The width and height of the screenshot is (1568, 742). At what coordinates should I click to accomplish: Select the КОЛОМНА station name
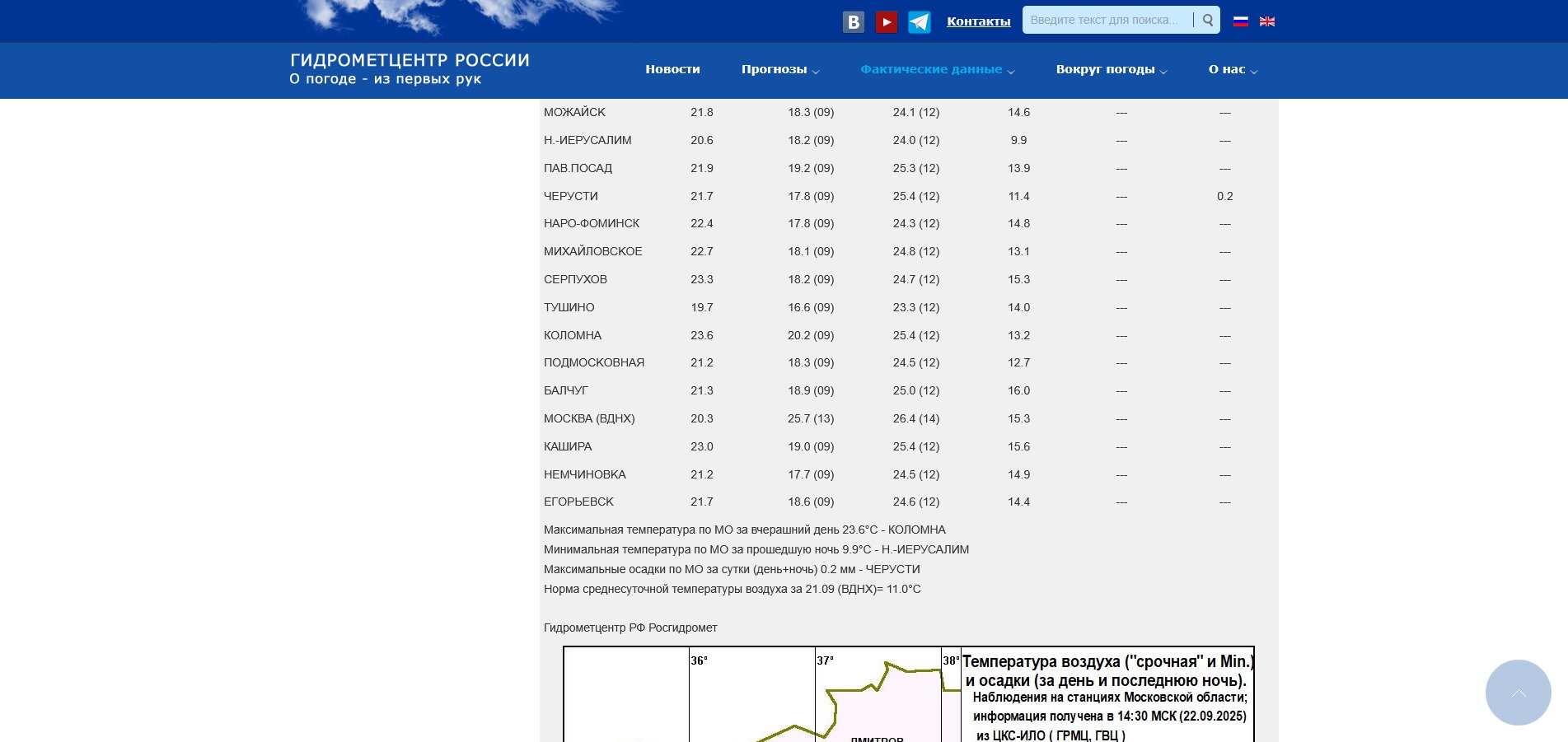[x=573, y=335]
